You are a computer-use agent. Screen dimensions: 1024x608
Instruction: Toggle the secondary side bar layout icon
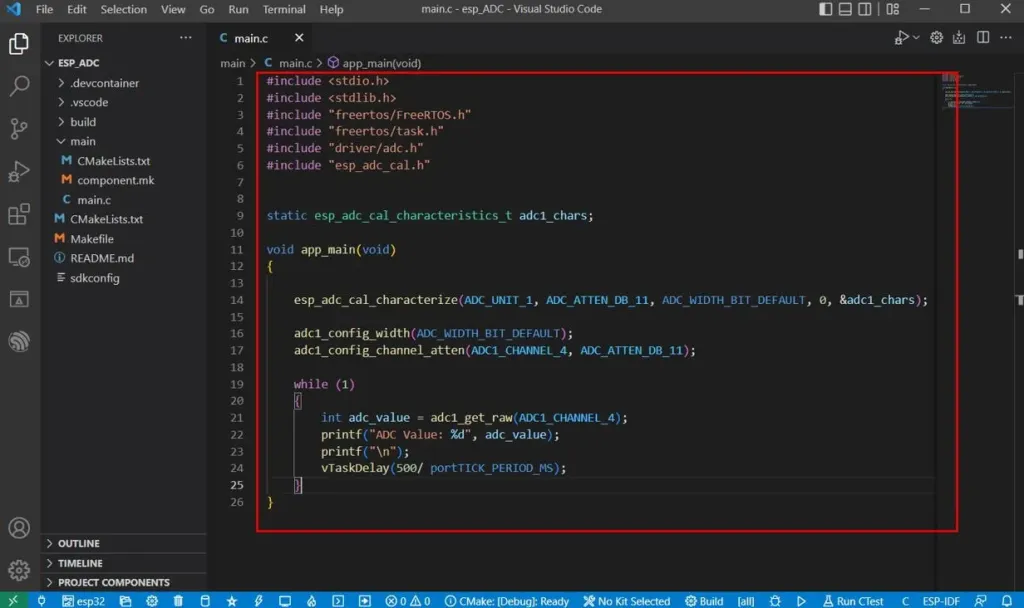pos(865,9)
